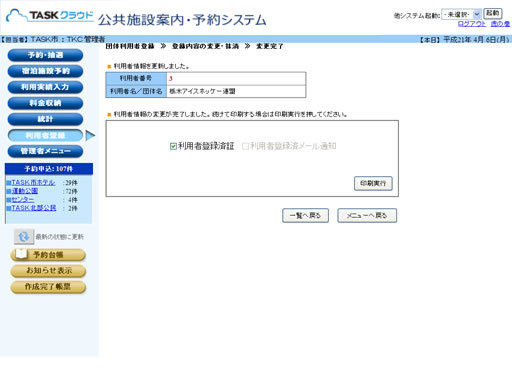This screenshot has height=384, width=512.
Task: Click the 団体利用者登録 breadcrumb text
Action: tap(130, 46)
